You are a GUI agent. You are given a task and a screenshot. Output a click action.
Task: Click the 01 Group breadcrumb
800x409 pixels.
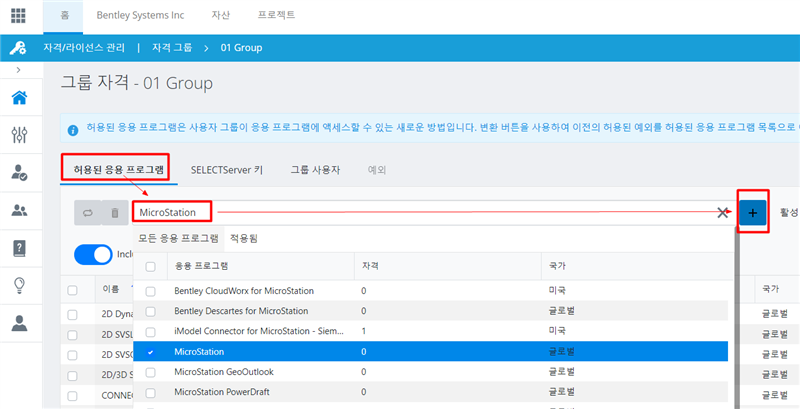(x=241, y=48)
